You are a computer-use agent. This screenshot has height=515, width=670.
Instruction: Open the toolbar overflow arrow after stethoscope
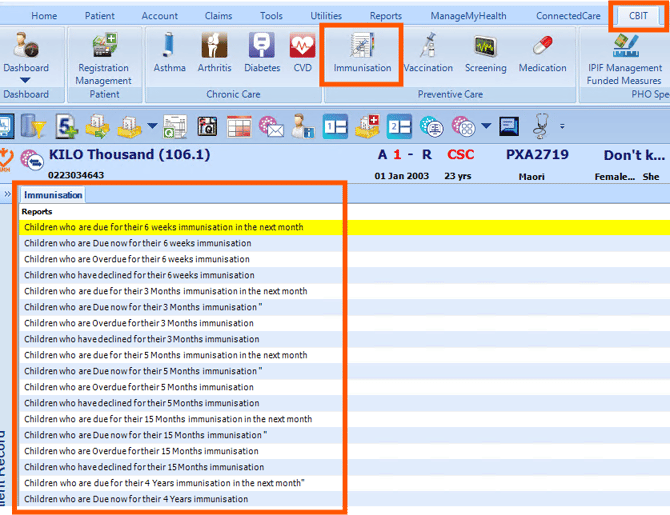pyautogui.click(x=562, y=127)
